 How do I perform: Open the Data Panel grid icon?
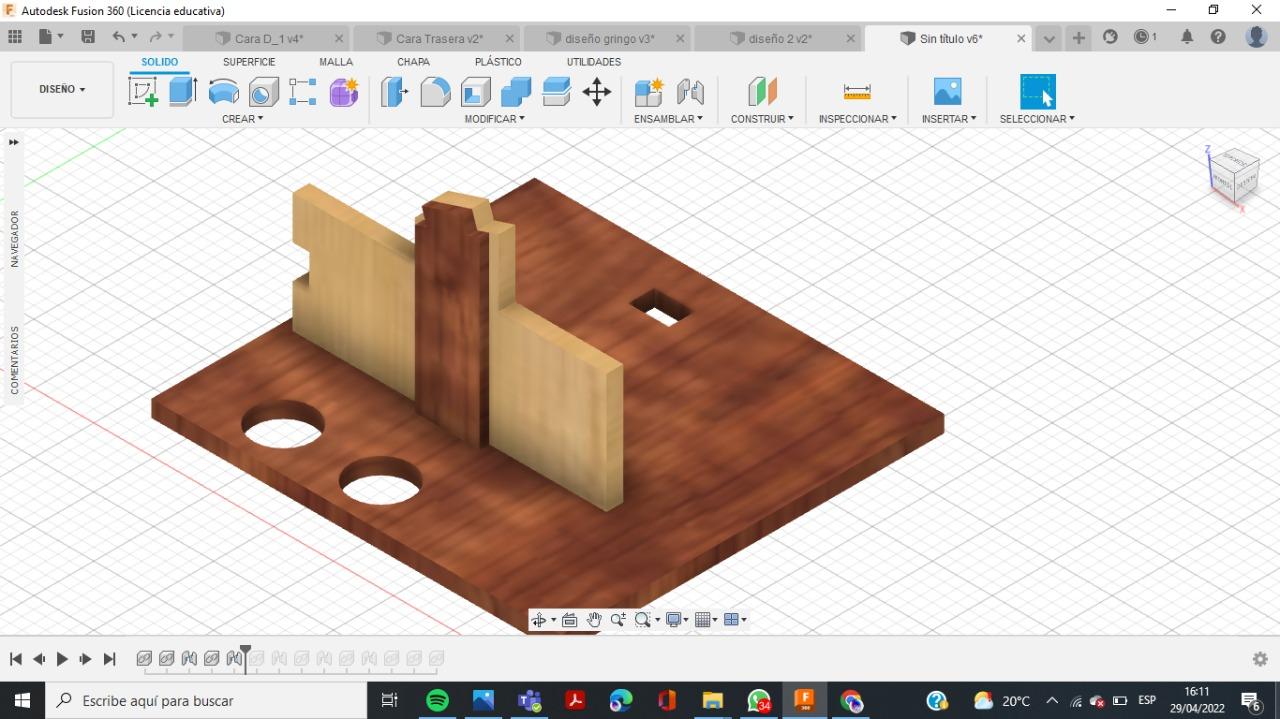(15, 37)
